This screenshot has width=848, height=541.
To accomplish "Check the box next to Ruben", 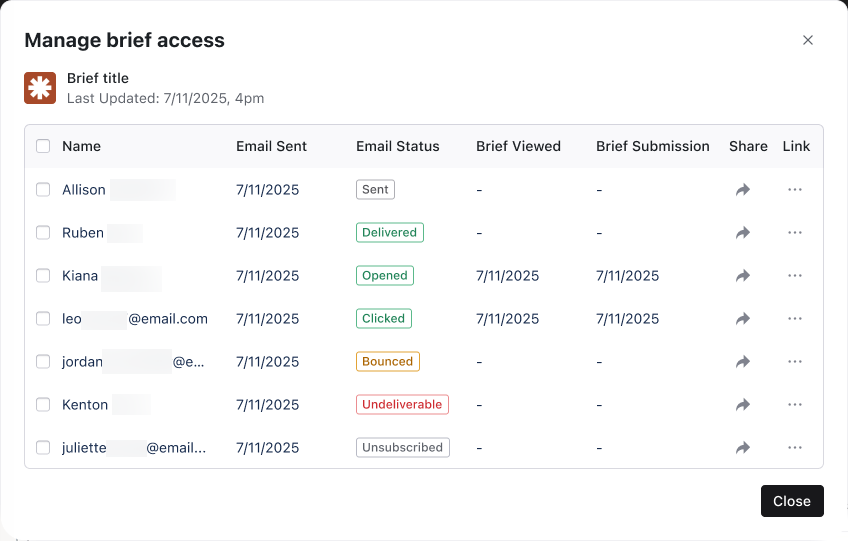I will [43, 232].
